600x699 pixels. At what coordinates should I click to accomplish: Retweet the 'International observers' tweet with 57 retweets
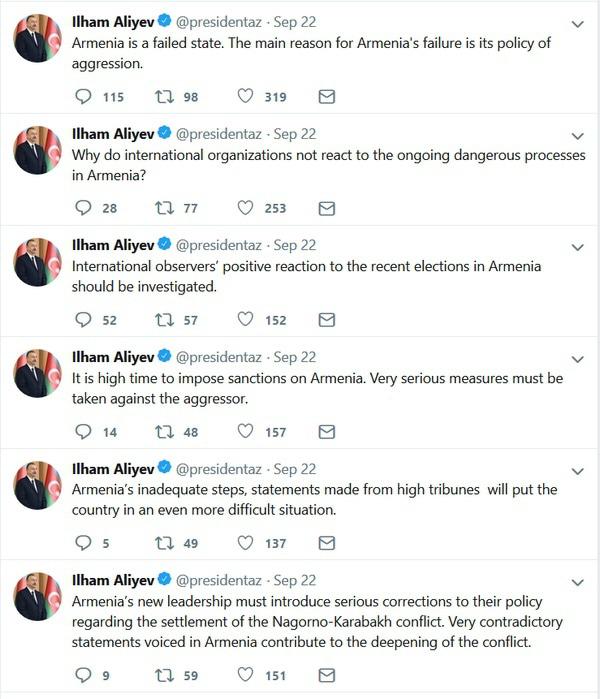(x=163, y=320)
